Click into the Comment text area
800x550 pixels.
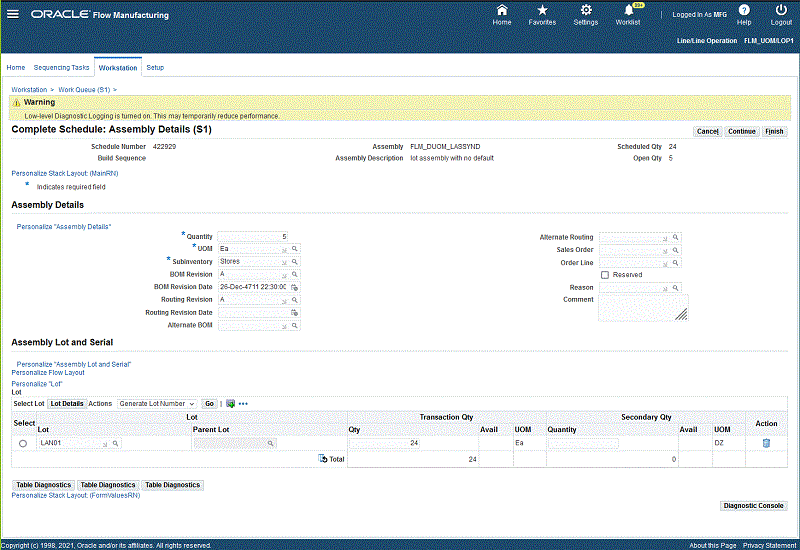[x=642, y=307]
